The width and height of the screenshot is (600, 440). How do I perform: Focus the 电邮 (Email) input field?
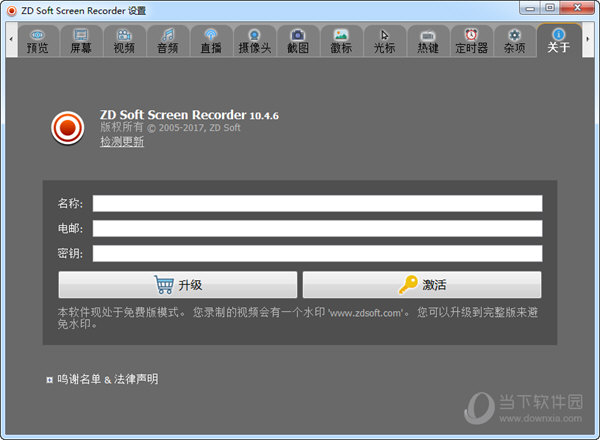click(317, 228)
